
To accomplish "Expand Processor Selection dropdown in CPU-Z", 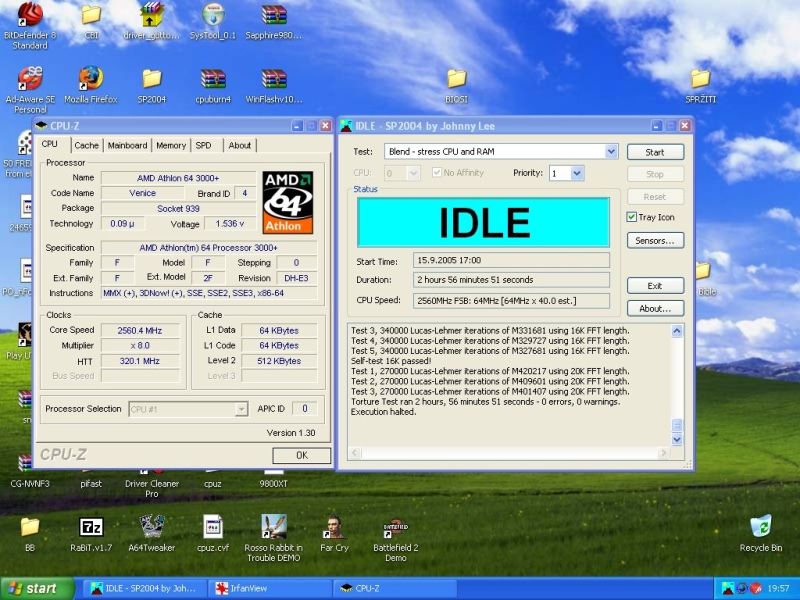I will pos(241,409).
